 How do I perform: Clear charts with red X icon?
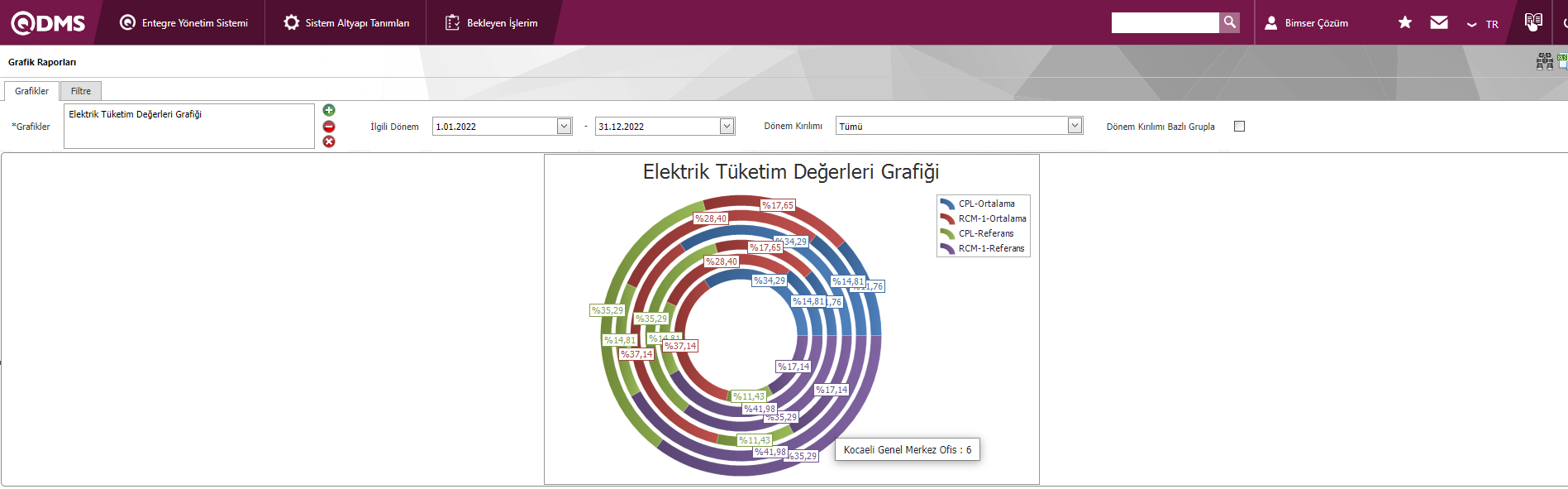click(x=329, y=141)
